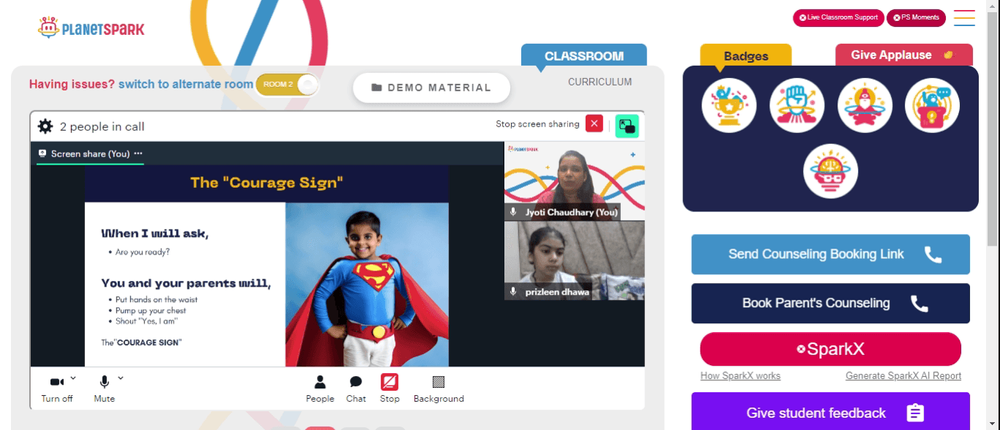This screenshot has height=430, width=1000.
Task: Click mic icon on prizleen dhawa tile
Action: click(513, 292)
